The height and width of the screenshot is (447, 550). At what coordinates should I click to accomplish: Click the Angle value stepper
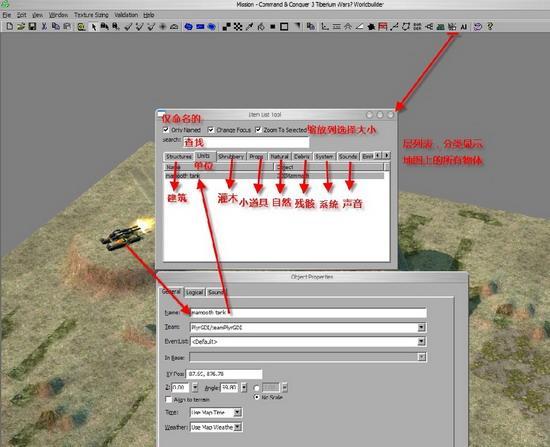(x=244, y=387)
